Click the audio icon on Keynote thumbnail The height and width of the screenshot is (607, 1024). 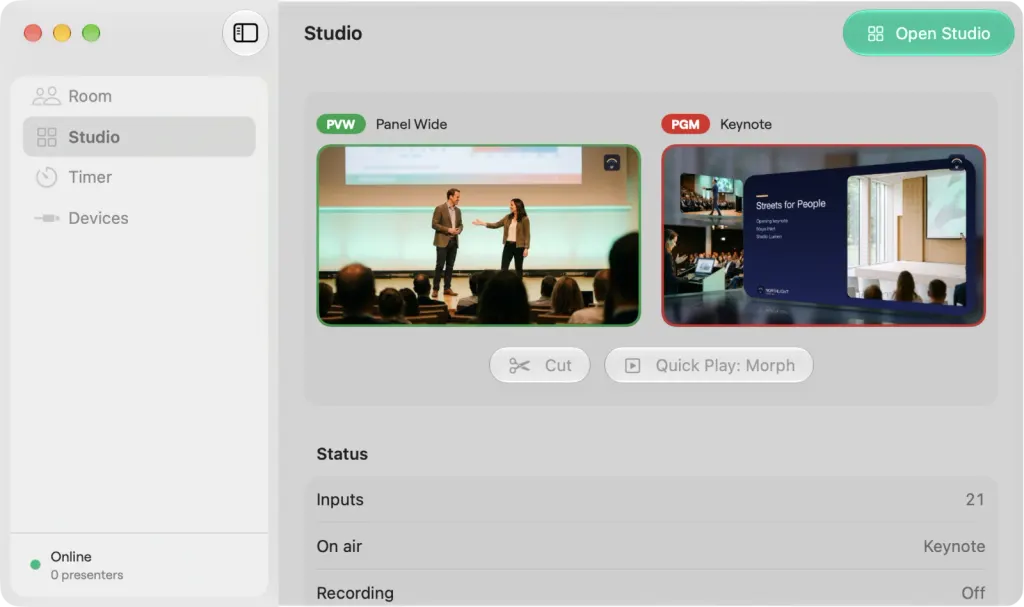point(956,163)
